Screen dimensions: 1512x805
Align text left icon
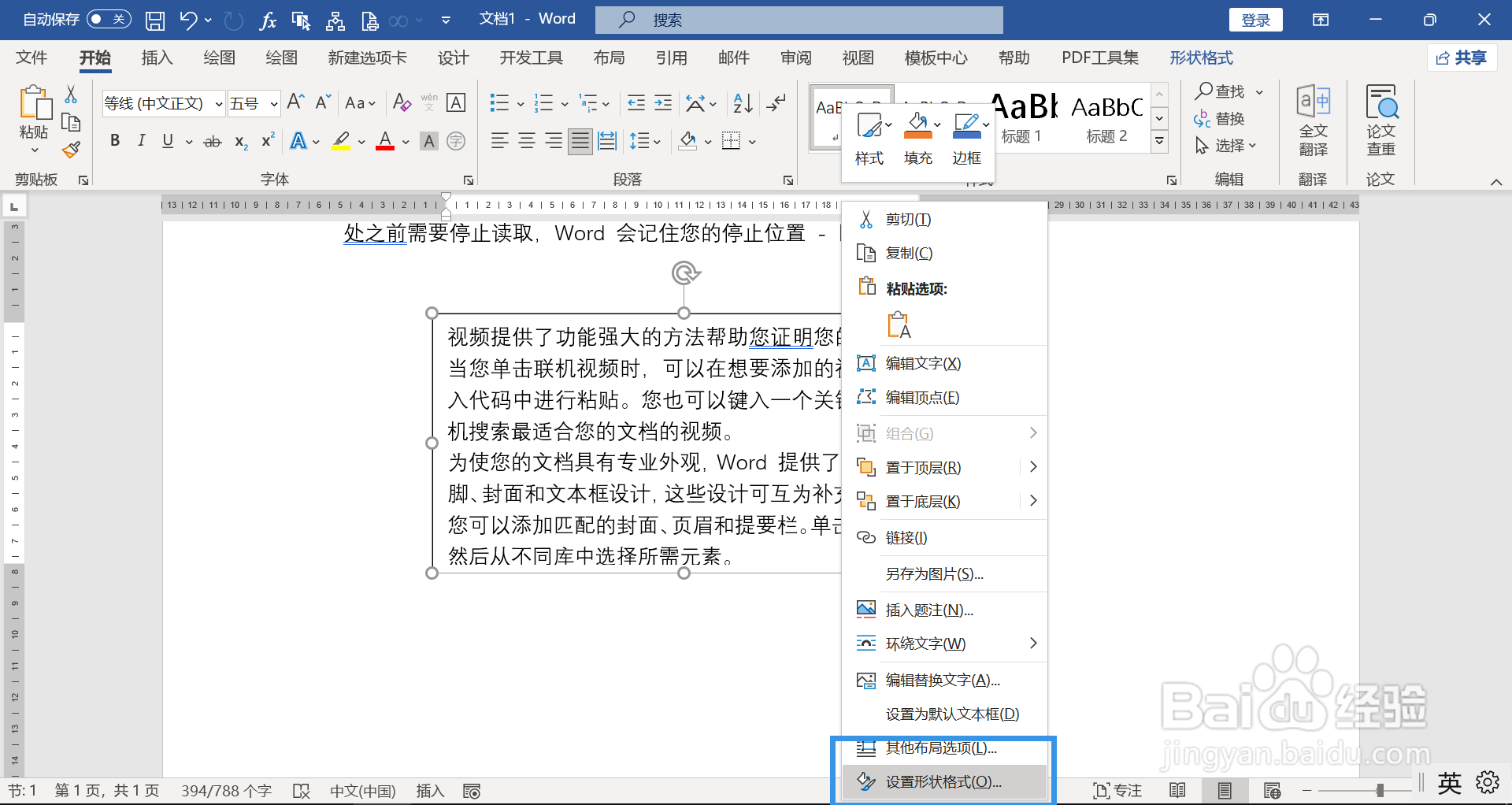pos(499,142)
